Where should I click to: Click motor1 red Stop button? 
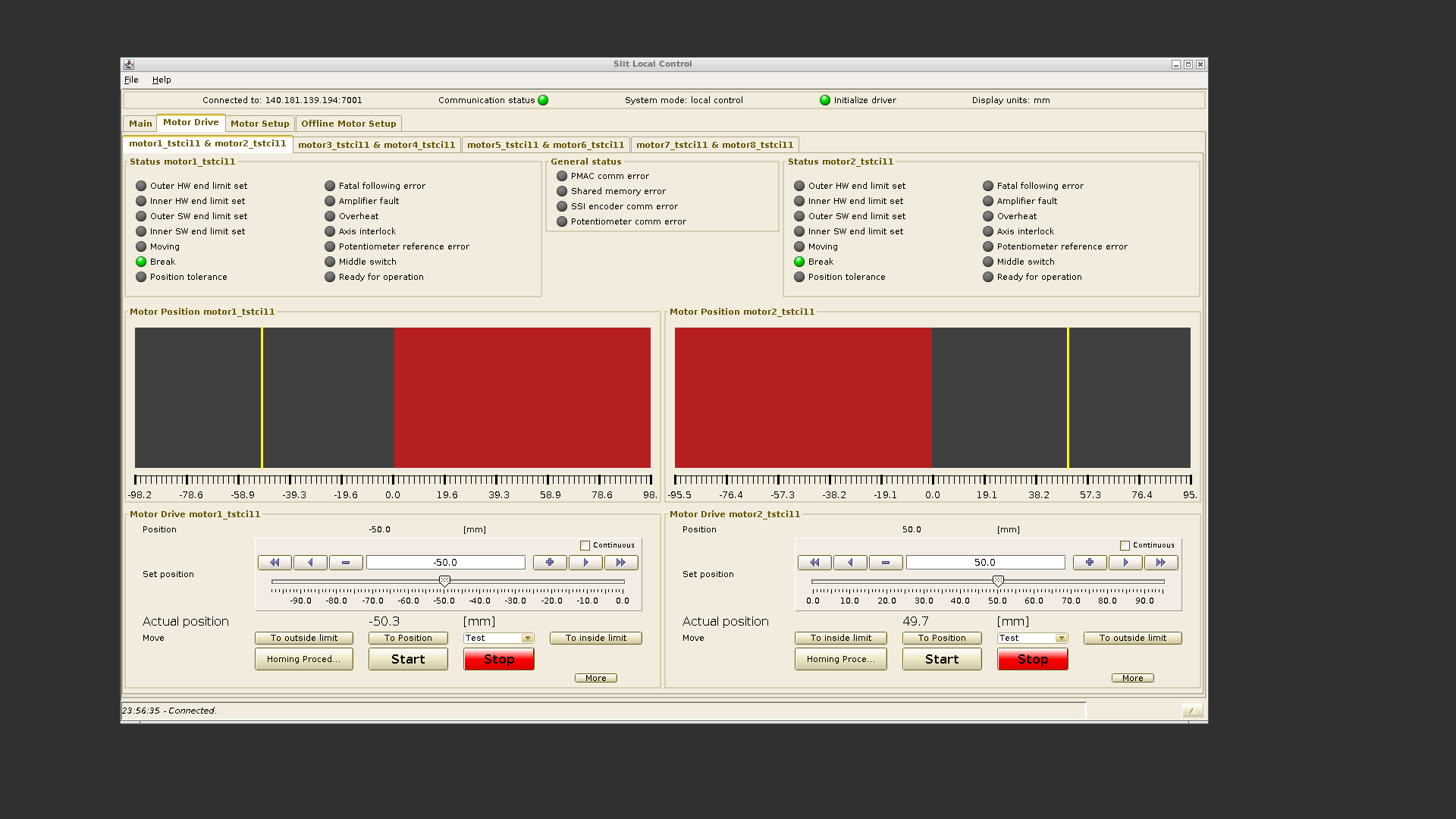(499, 659)
